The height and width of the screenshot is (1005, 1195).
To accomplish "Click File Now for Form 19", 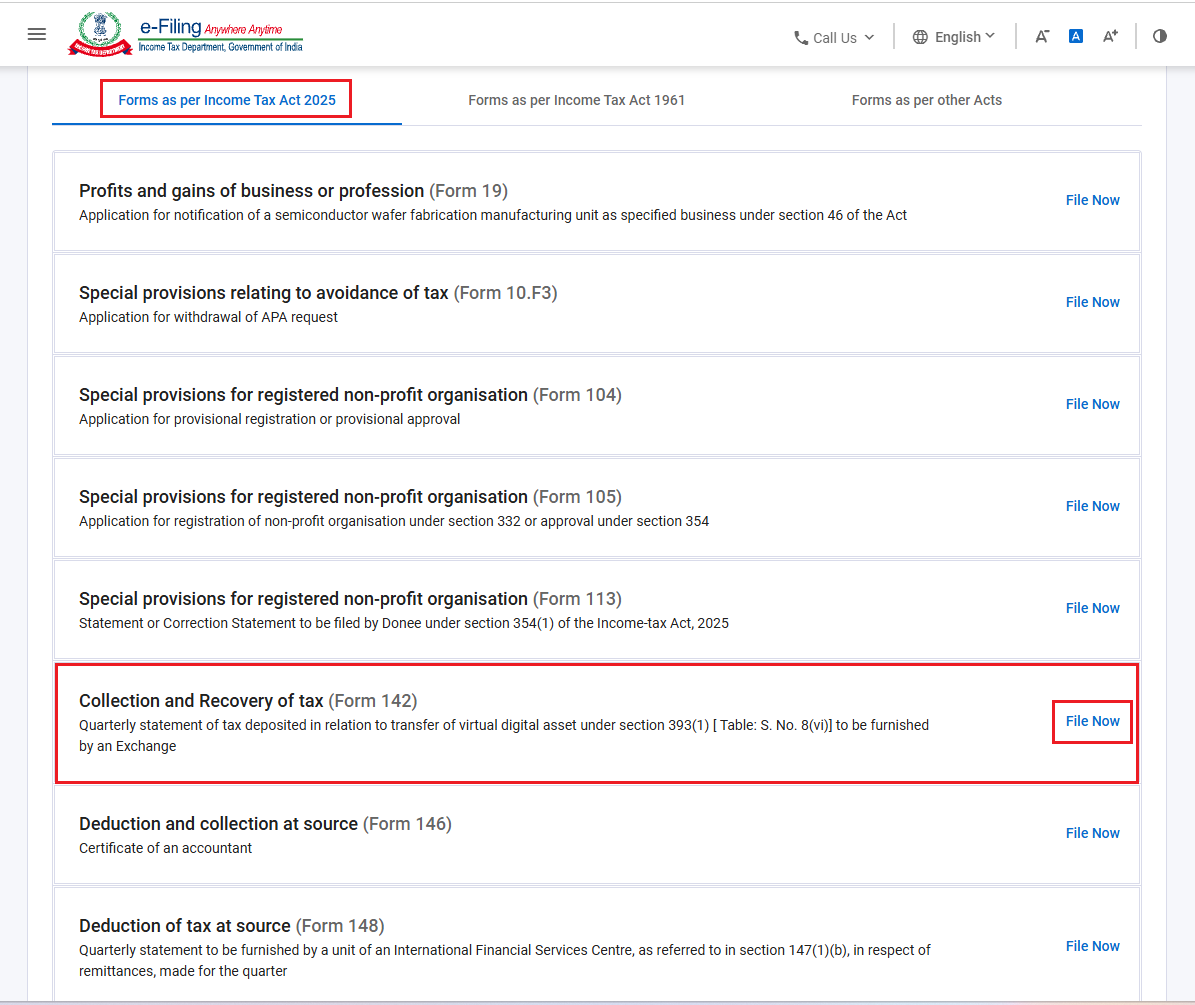I will (x=1092, y=200).
